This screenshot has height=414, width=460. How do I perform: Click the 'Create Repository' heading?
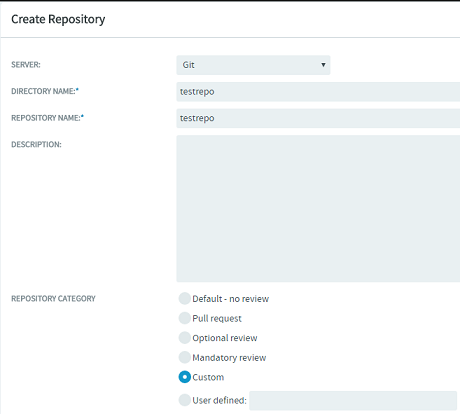[x=58, y=19]
